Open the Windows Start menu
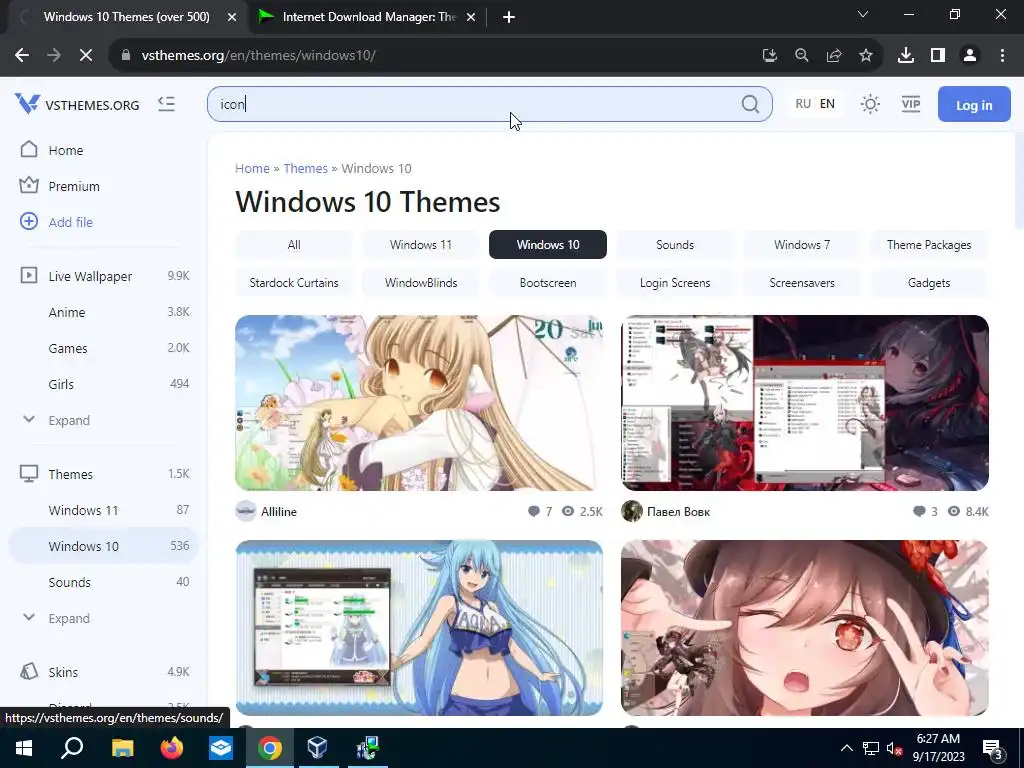 coord(24,748)
